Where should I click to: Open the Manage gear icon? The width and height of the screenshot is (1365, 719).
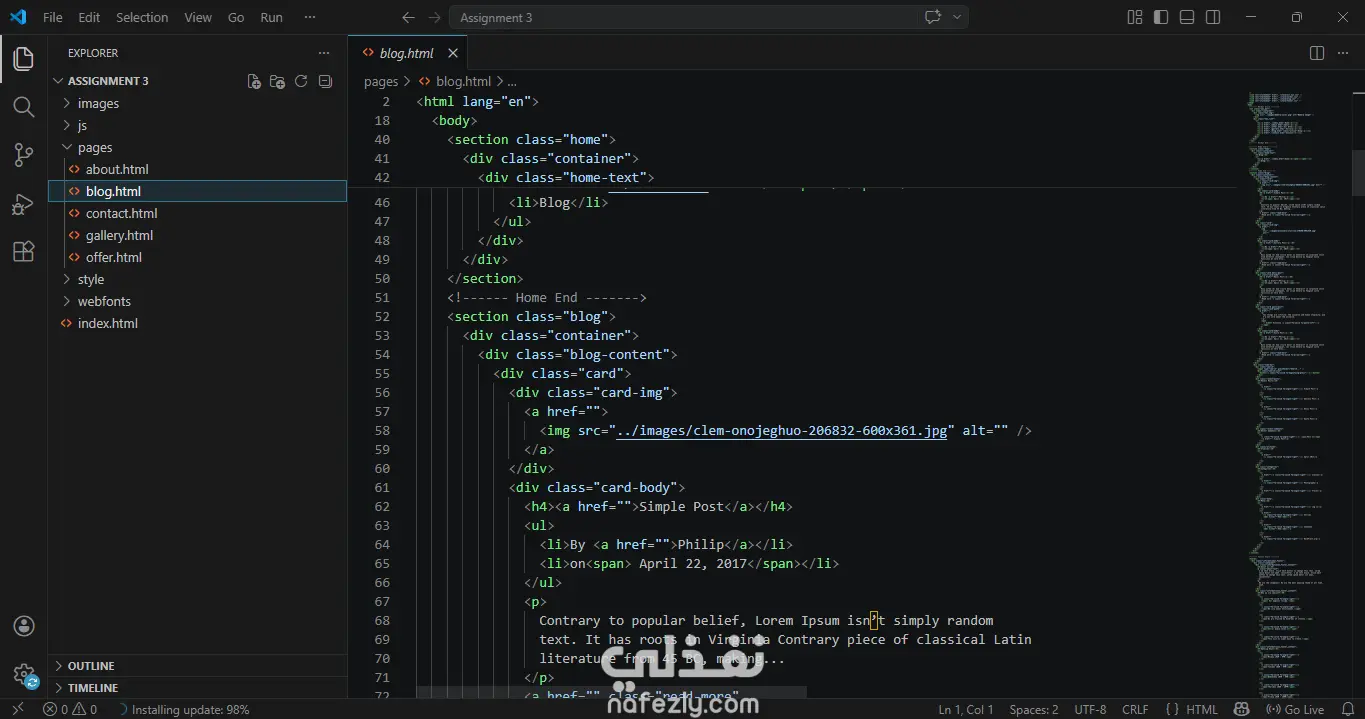point(24,675)
